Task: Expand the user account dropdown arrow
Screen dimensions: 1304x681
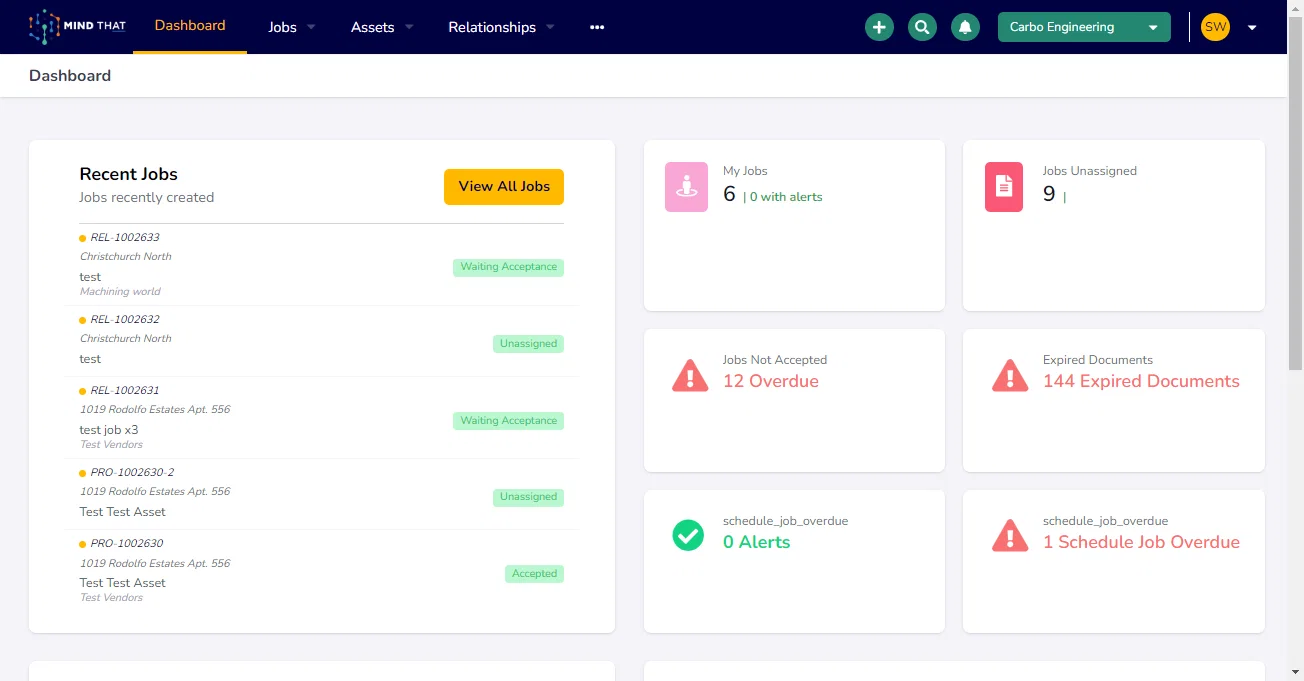Action: [x=1252, y=28]
